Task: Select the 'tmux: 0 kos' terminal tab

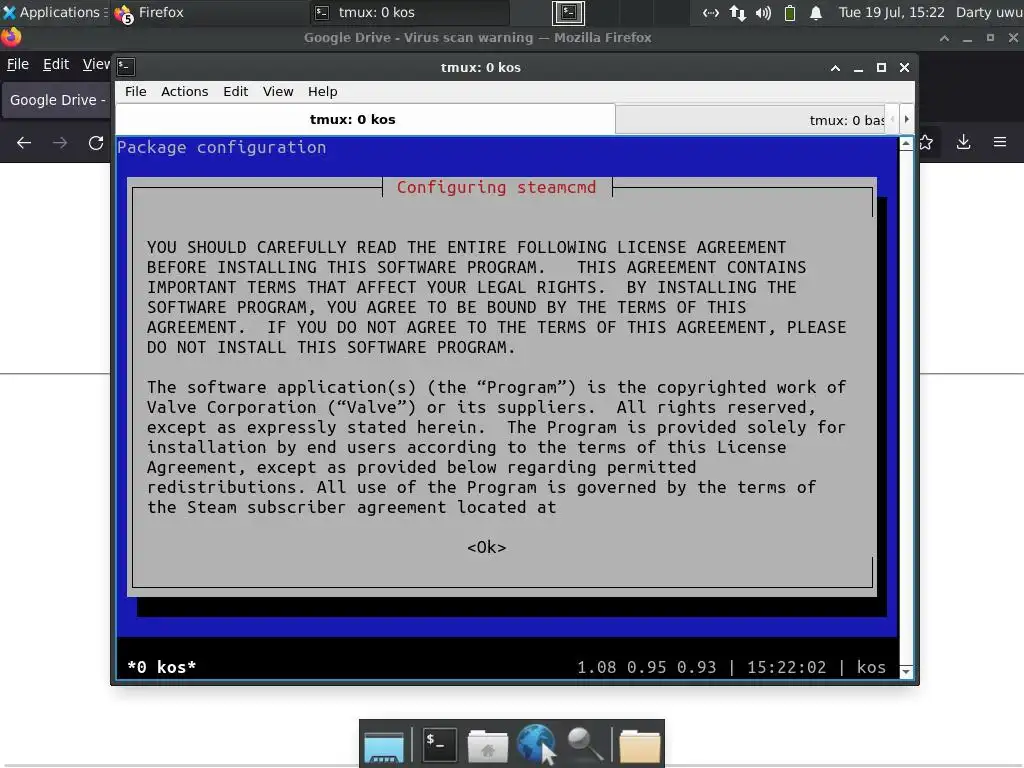Action: point(365,120)
